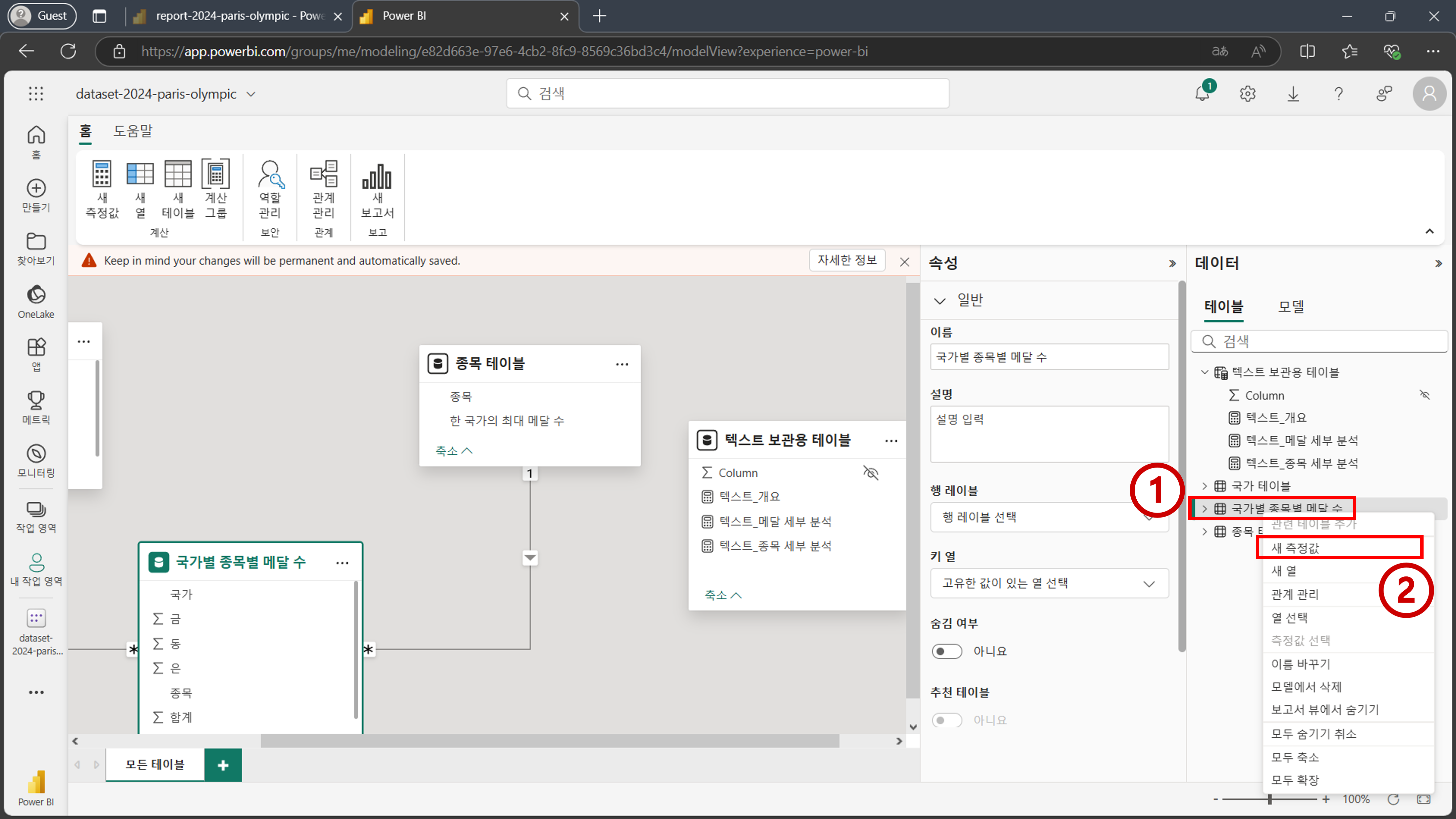Toggle Column visibility in 텍스트 보관용 테이블 card
The height and width of the screenshot is (819, 1456).
point(871,473)
